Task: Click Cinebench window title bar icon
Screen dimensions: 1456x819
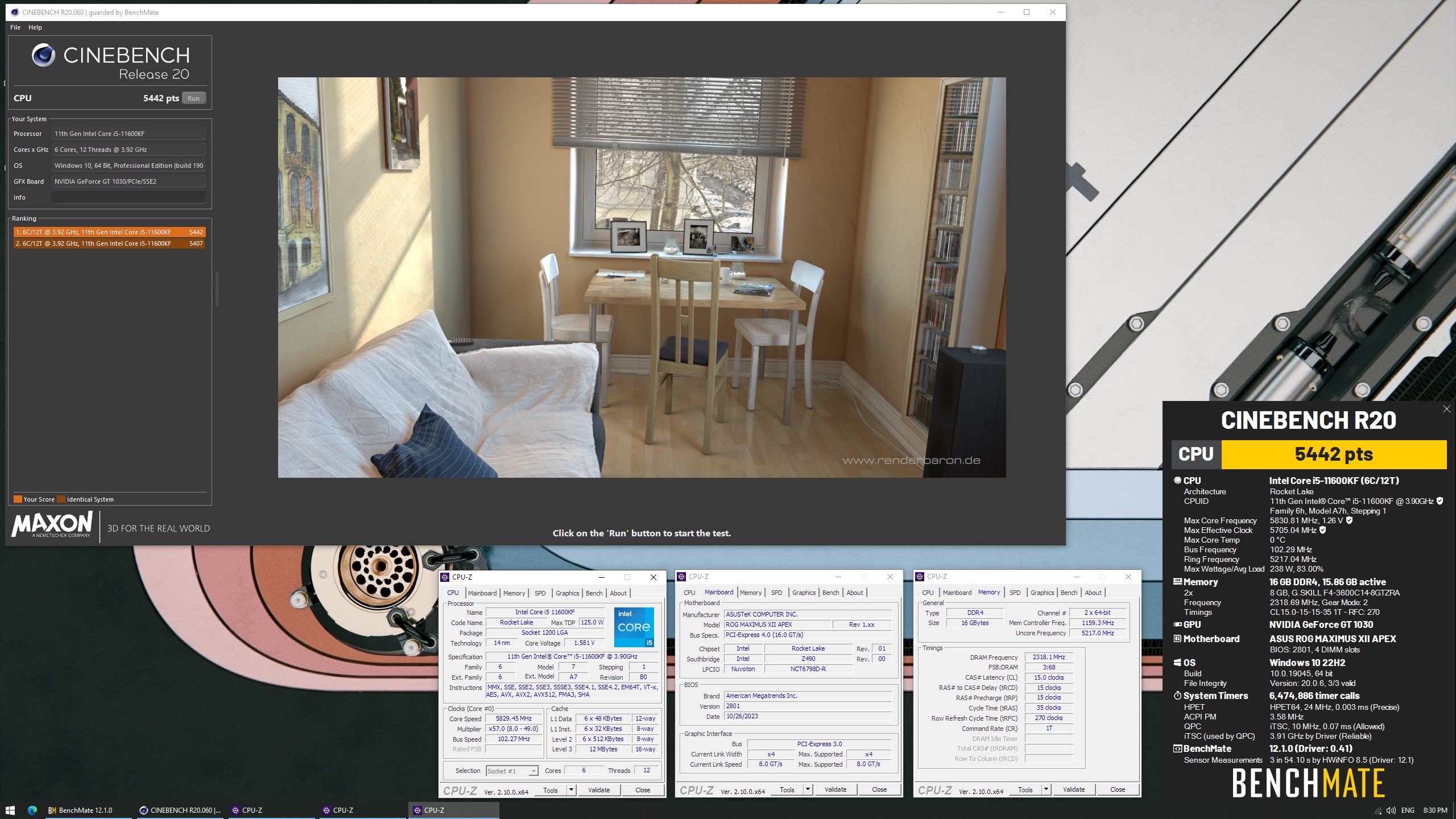Action: pyautogui.click(x=14, y=12)
